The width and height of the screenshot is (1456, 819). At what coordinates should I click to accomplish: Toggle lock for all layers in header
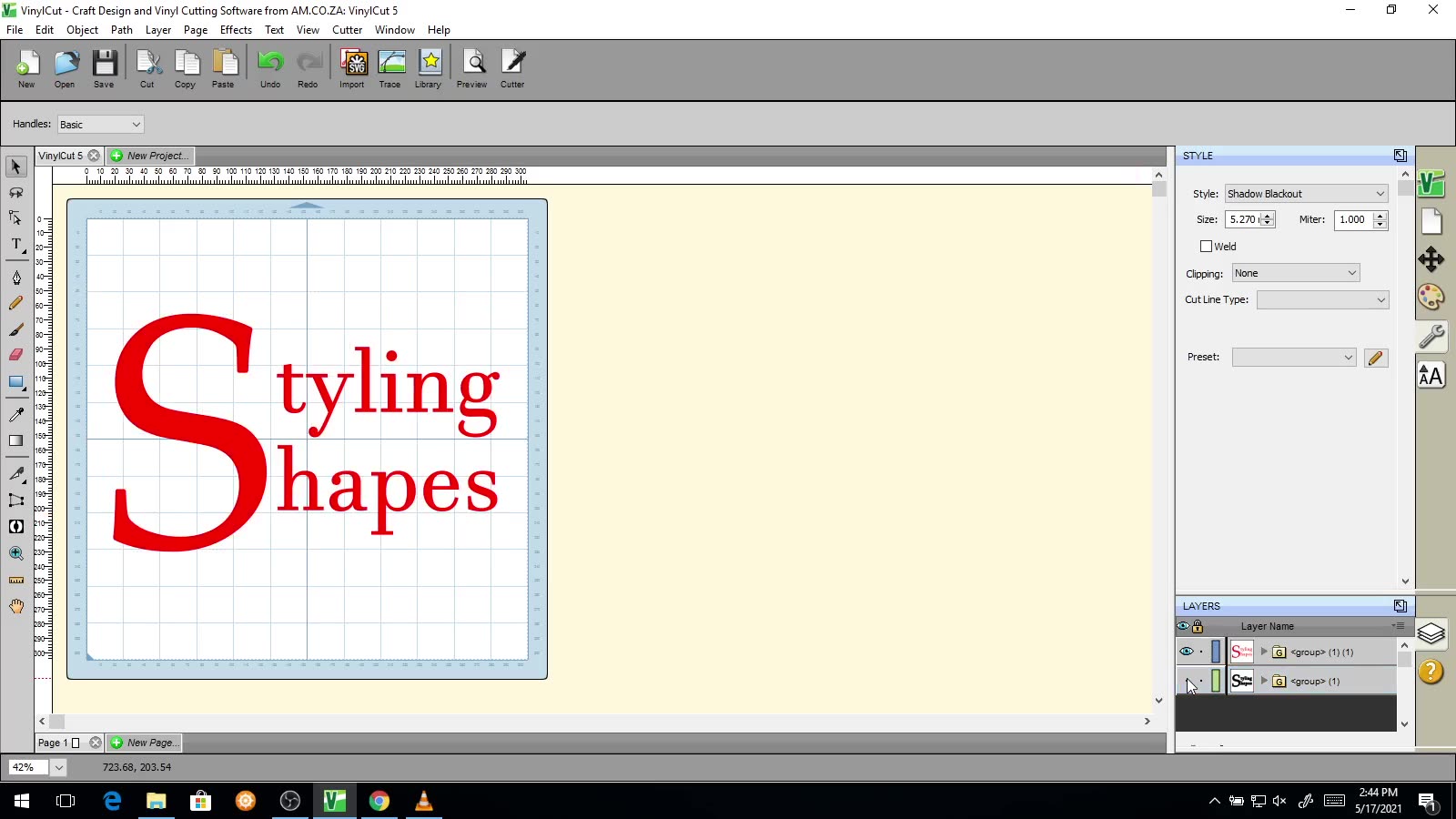click(x=1198, y=626)
